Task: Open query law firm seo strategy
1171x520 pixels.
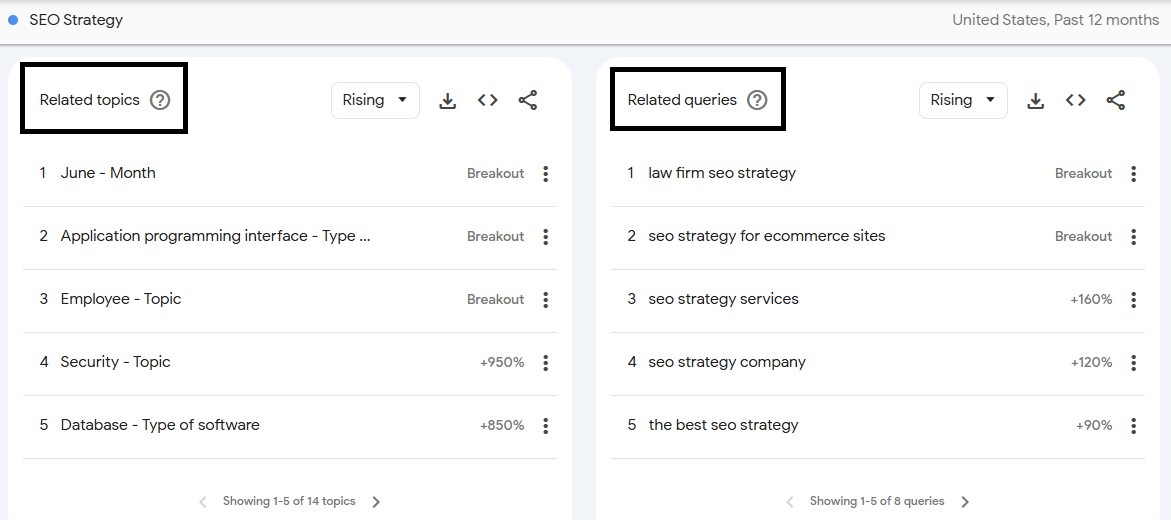Action: pyautogui.click(x=722, y=173)
